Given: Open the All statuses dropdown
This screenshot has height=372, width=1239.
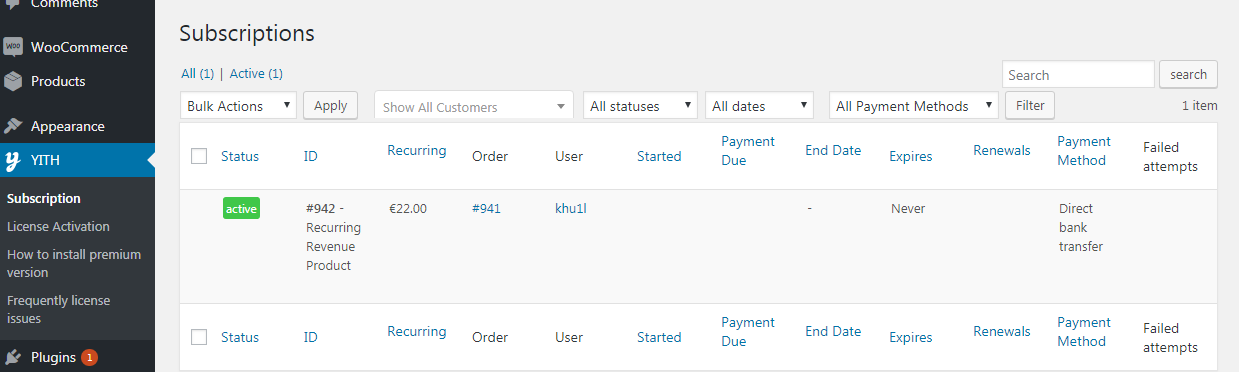Looking at the screenshot, I should point(640,106).
